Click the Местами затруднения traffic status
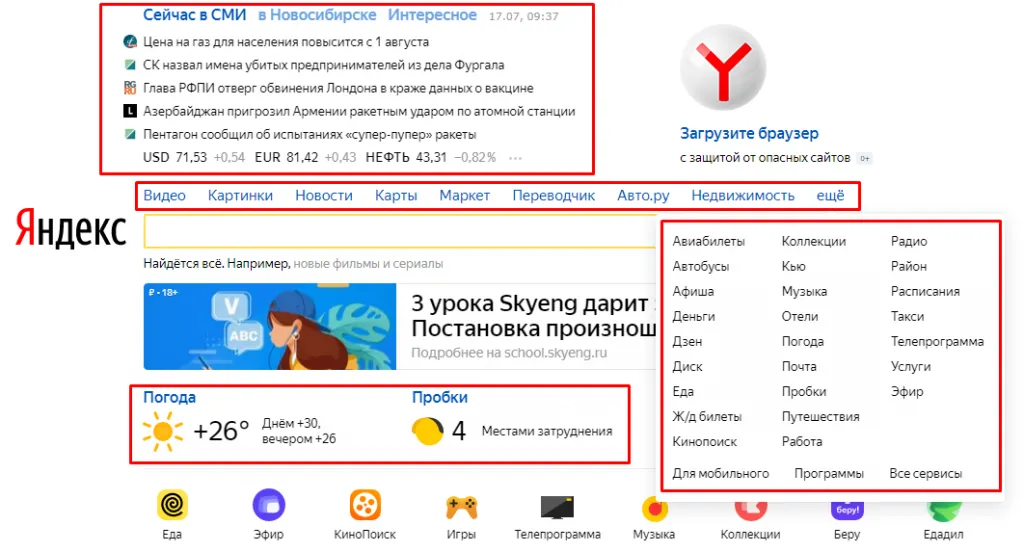 (x=547, y=431)
